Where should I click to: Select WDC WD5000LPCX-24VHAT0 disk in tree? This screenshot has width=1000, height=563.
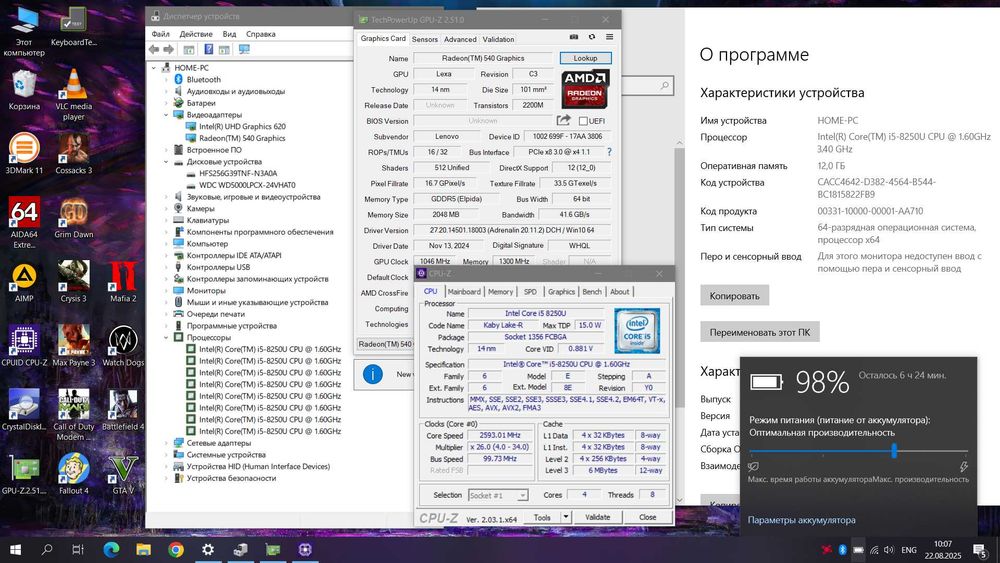[247, 185]
